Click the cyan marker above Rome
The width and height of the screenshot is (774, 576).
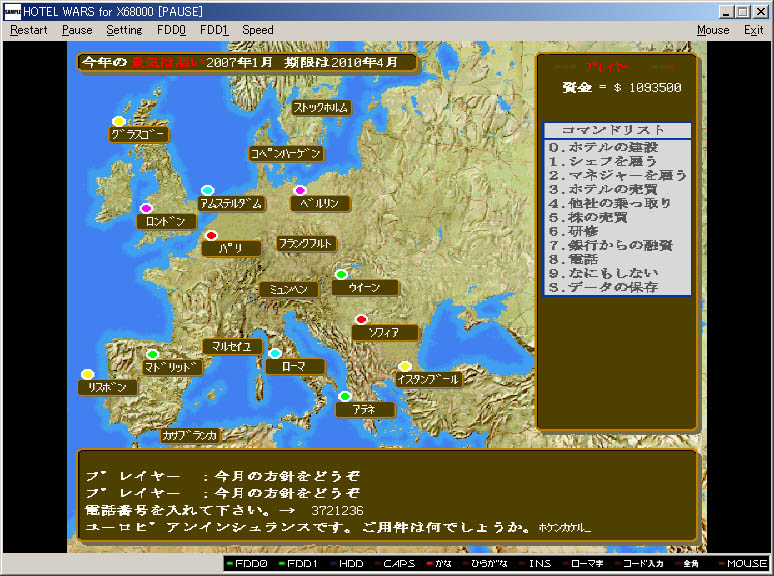[275, 353]
